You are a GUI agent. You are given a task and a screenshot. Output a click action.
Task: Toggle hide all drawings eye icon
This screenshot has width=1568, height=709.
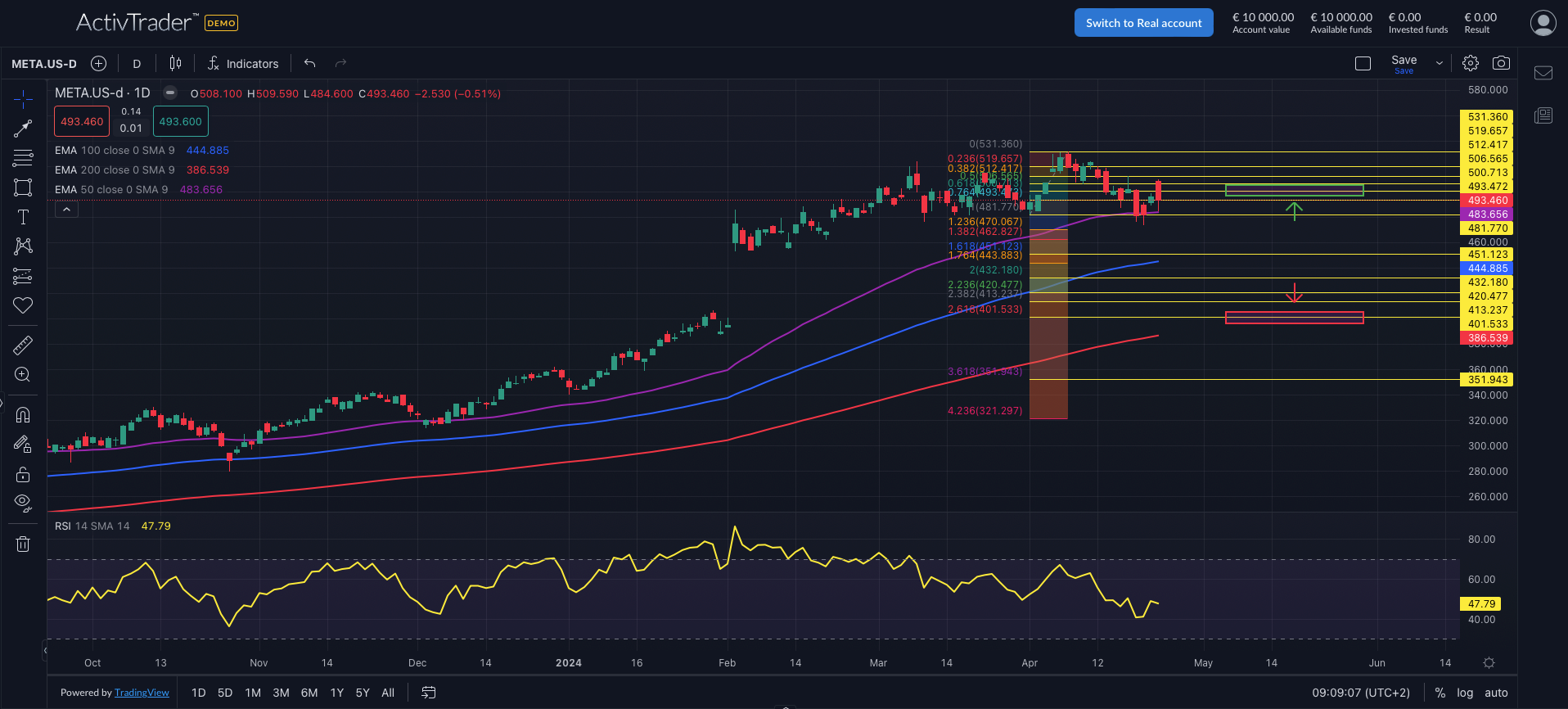(23, 501)
